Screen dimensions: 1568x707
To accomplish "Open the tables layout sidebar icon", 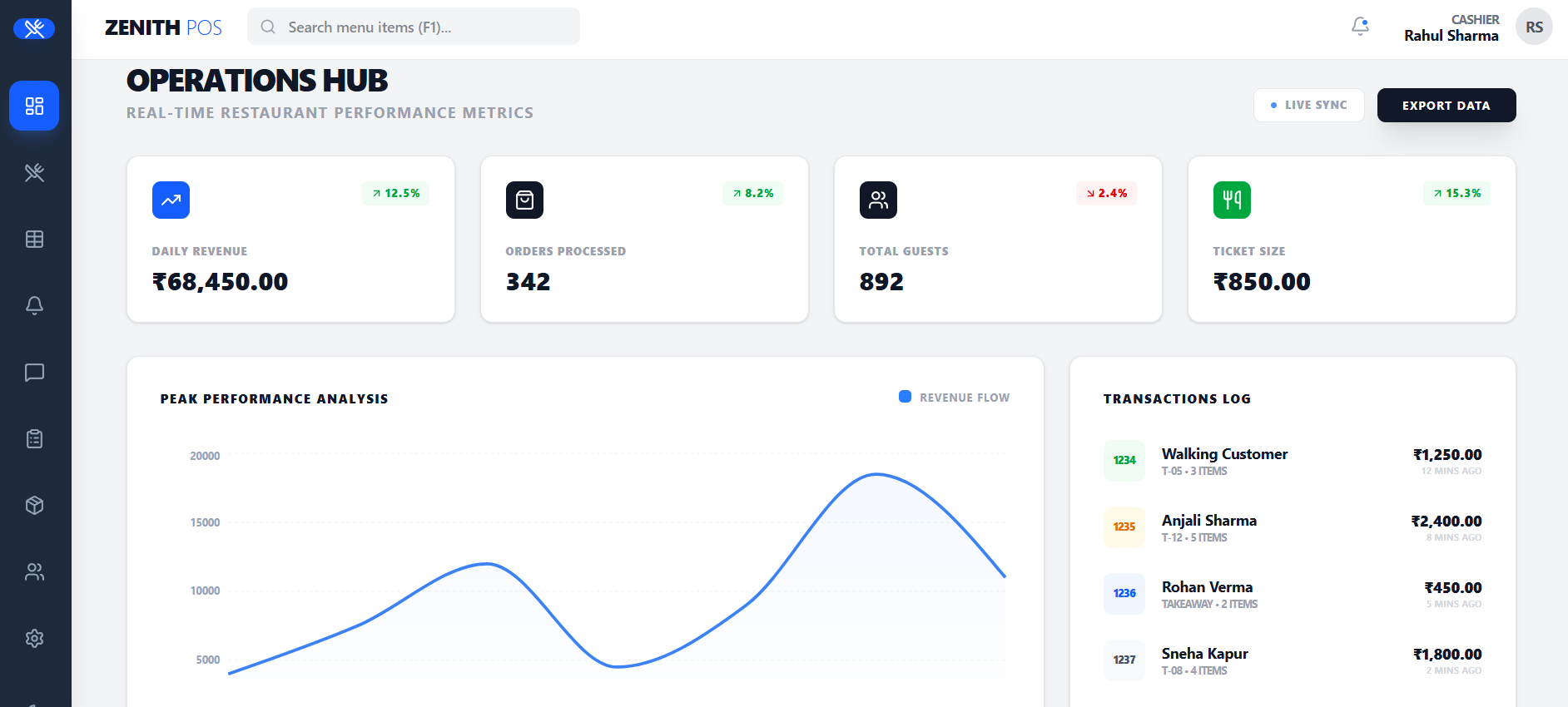I will pos(34,239).
